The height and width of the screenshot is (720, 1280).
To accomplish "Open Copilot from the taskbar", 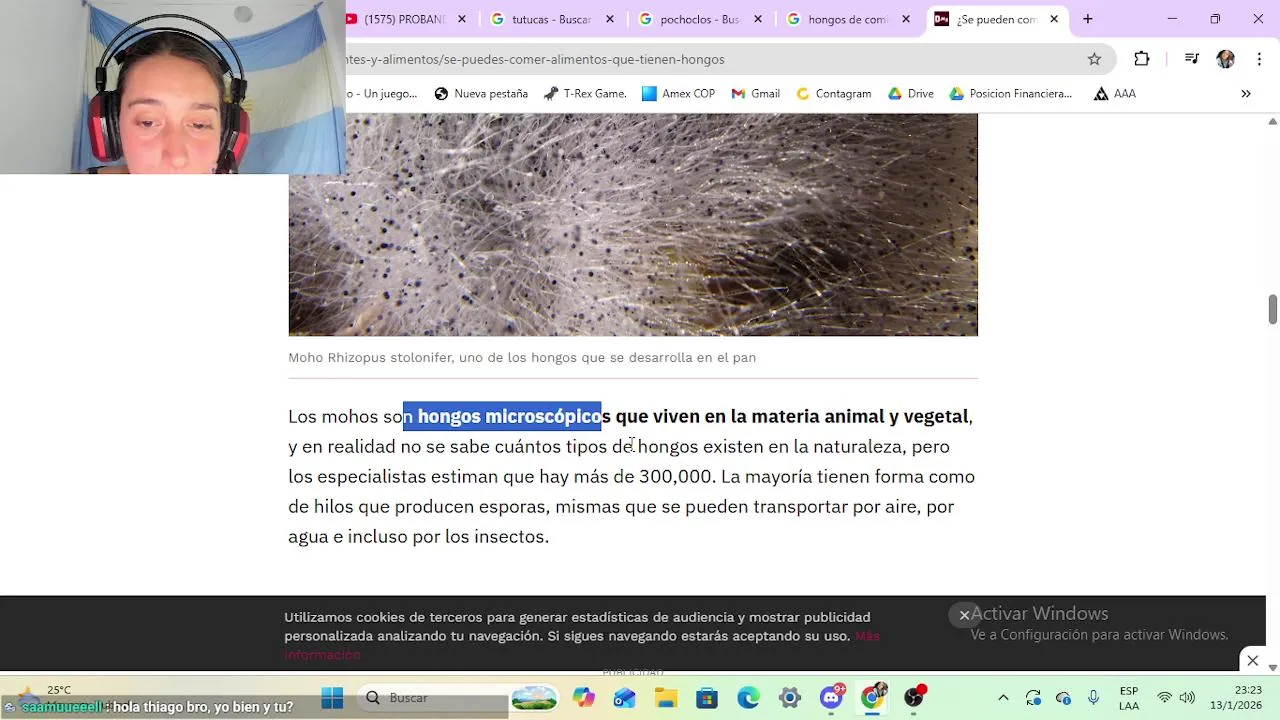I will 583,697.
